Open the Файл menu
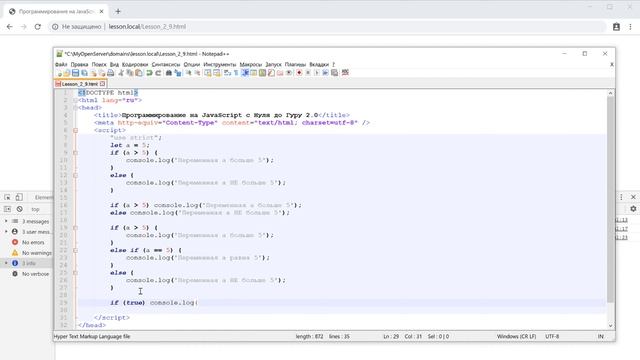This screenshot has width=640, height=360. [61, 64]
